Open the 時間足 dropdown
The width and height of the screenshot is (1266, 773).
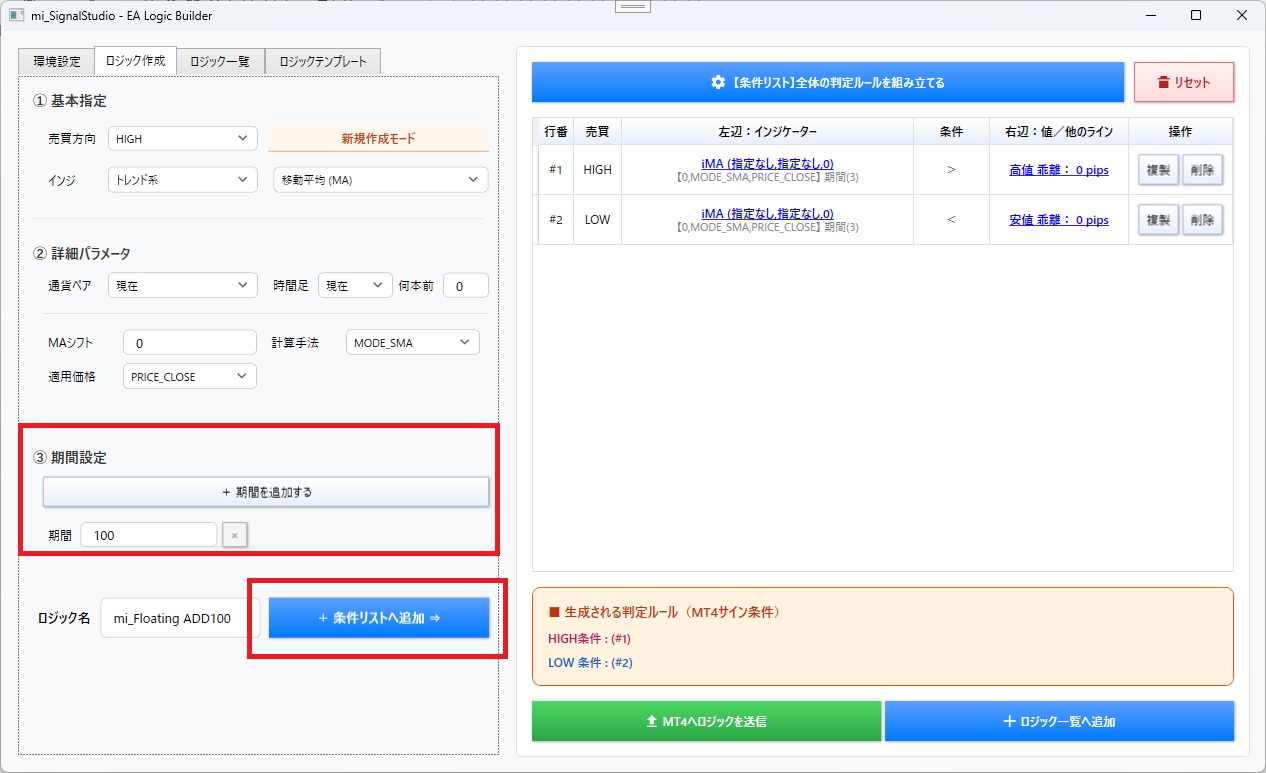(x=354, y=286)
